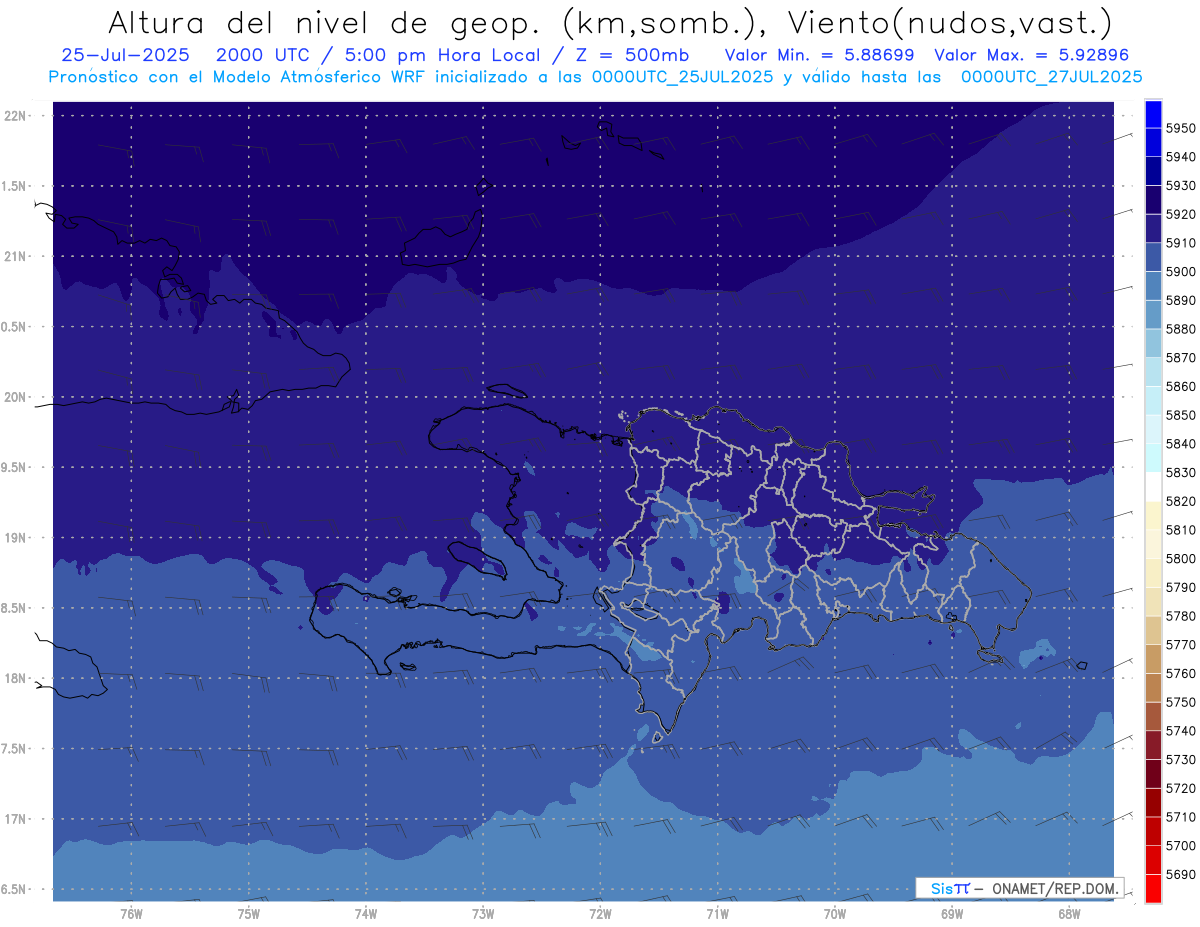Pick the legend swatch between 5780 and 5770
The height and width of the screenshot is (927, 1200).
[x=1153, y=630]
